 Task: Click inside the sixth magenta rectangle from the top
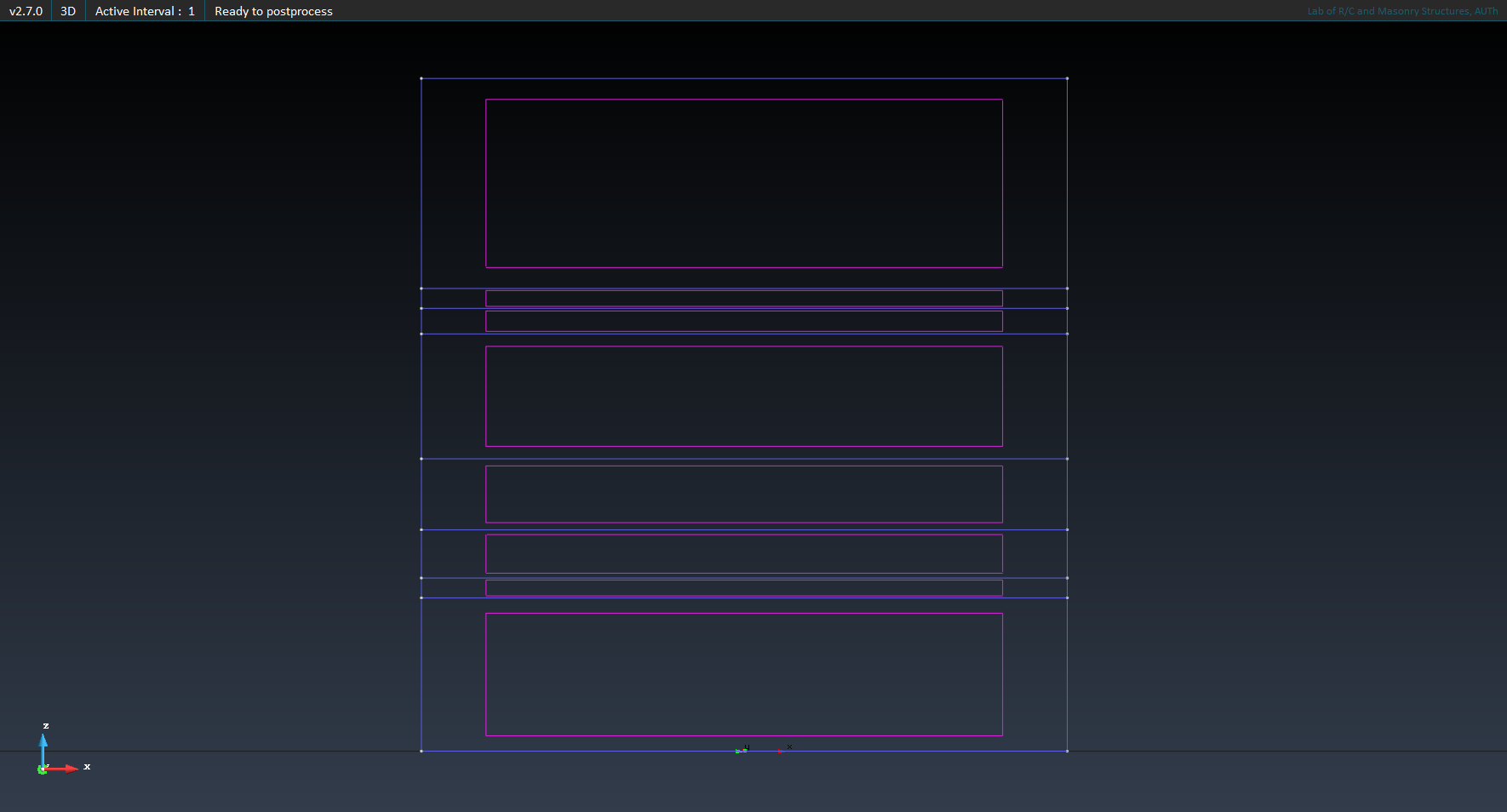click(x=743, y=553)
